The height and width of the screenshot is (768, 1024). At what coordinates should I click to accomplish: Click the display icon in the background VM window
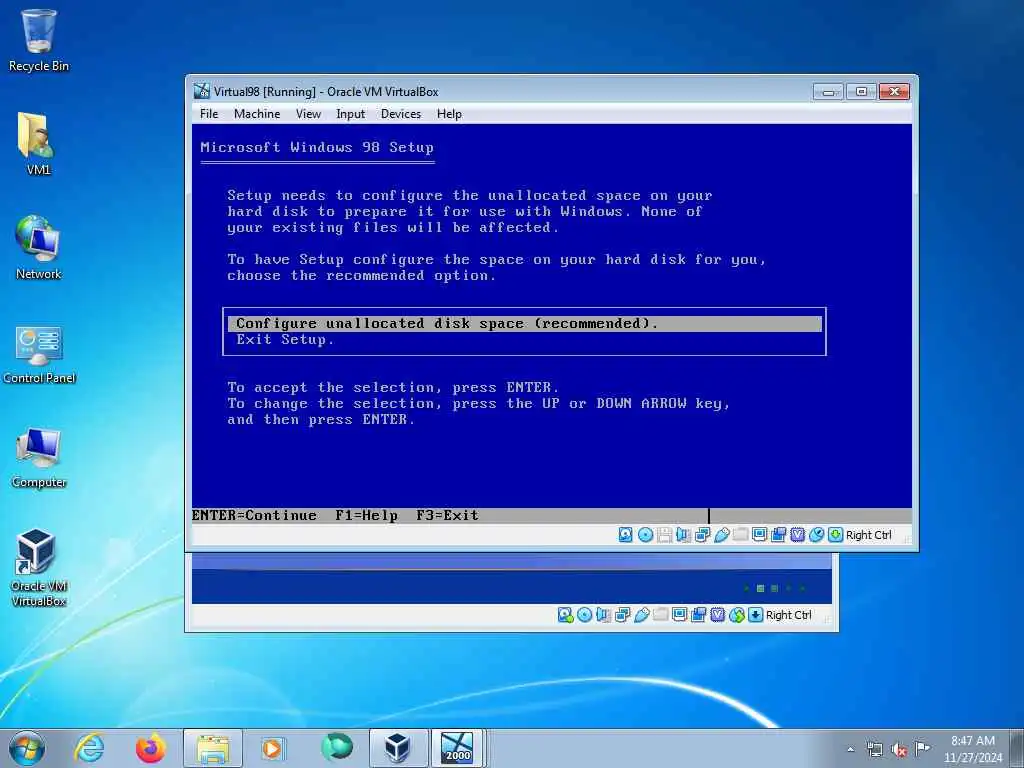(679, 615)
